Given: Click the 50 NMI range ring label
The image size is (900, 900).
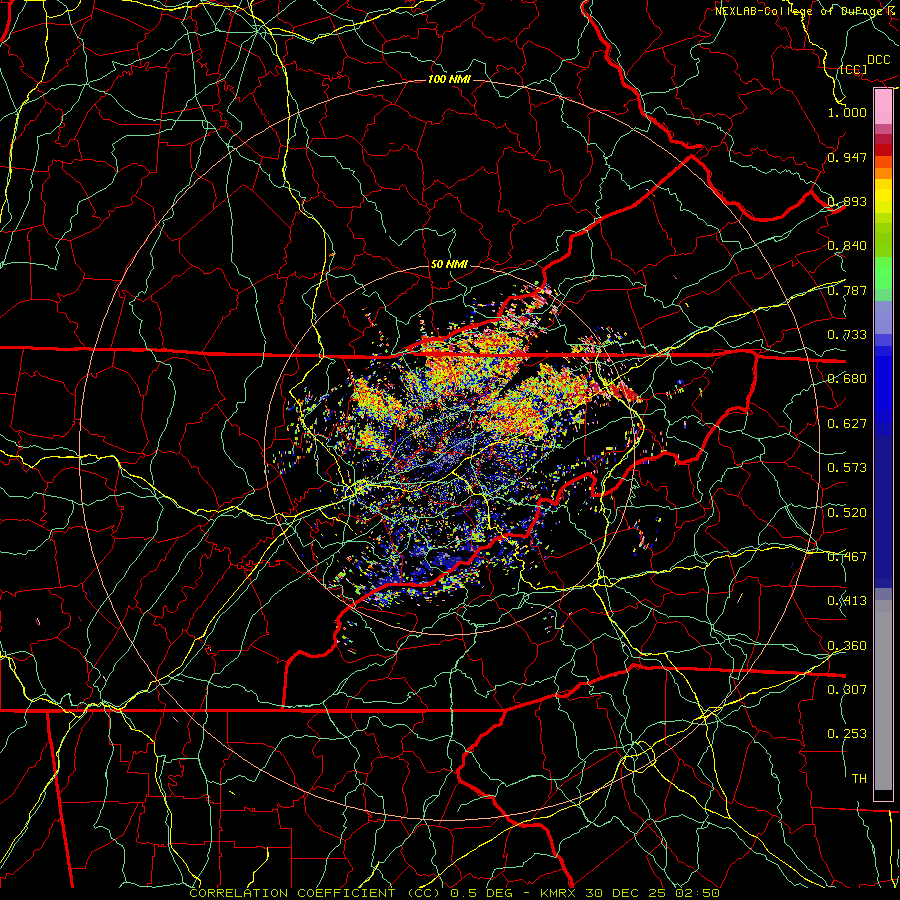Looking at the screenshot, I should pos(449,265).
